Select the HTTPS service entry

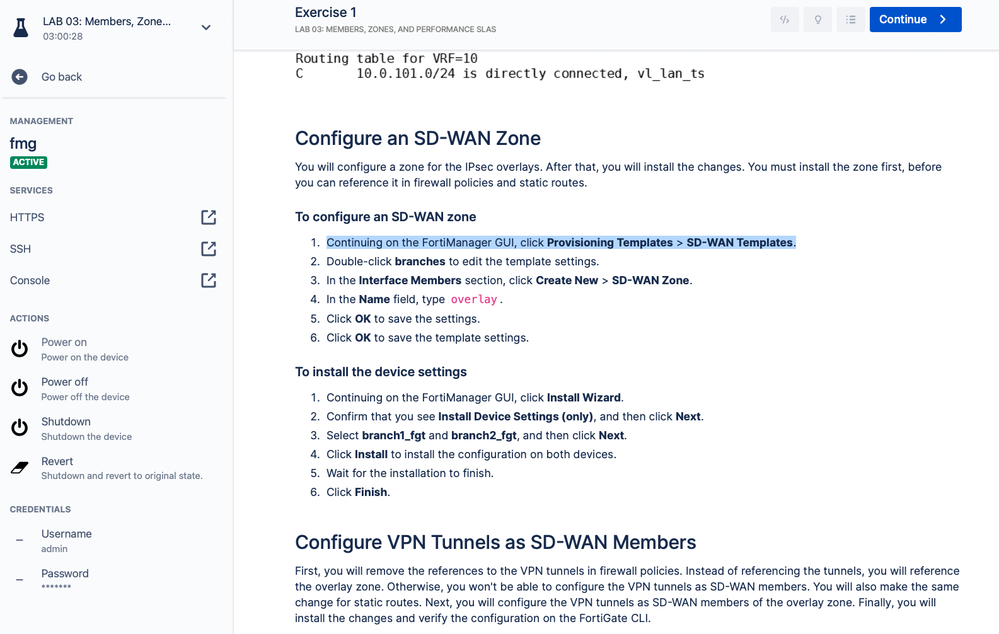(x=28, y=217)
